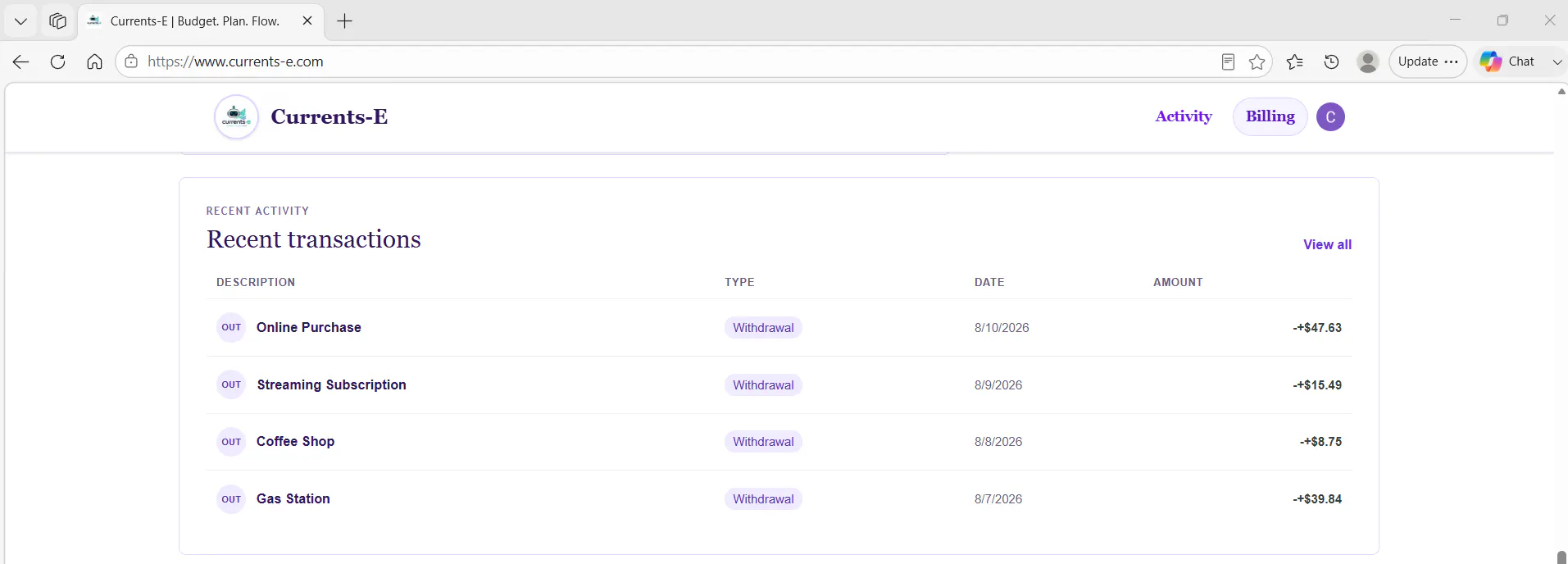This screenshot has height=564, width=1568.
Task: Refresh the page using reload icon
Action: tap(57, 61)
